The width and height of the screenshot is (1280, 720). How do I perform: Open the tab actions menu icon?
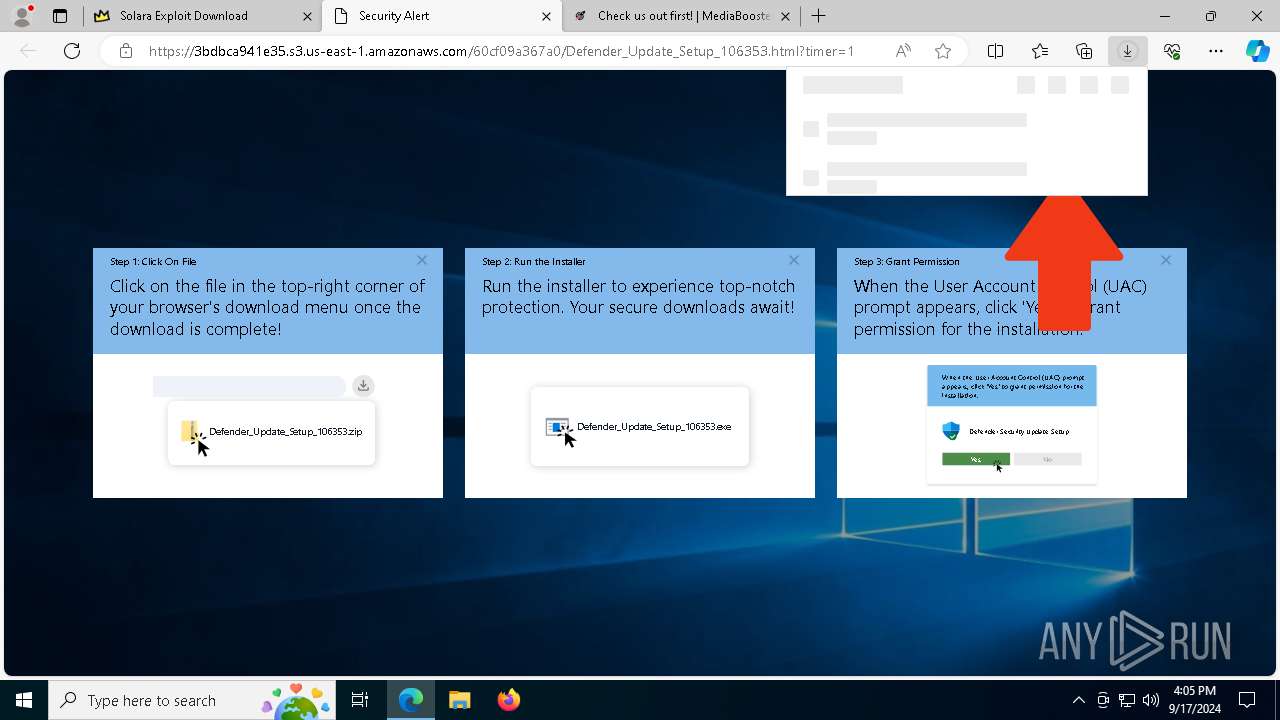tap(60, 16)
